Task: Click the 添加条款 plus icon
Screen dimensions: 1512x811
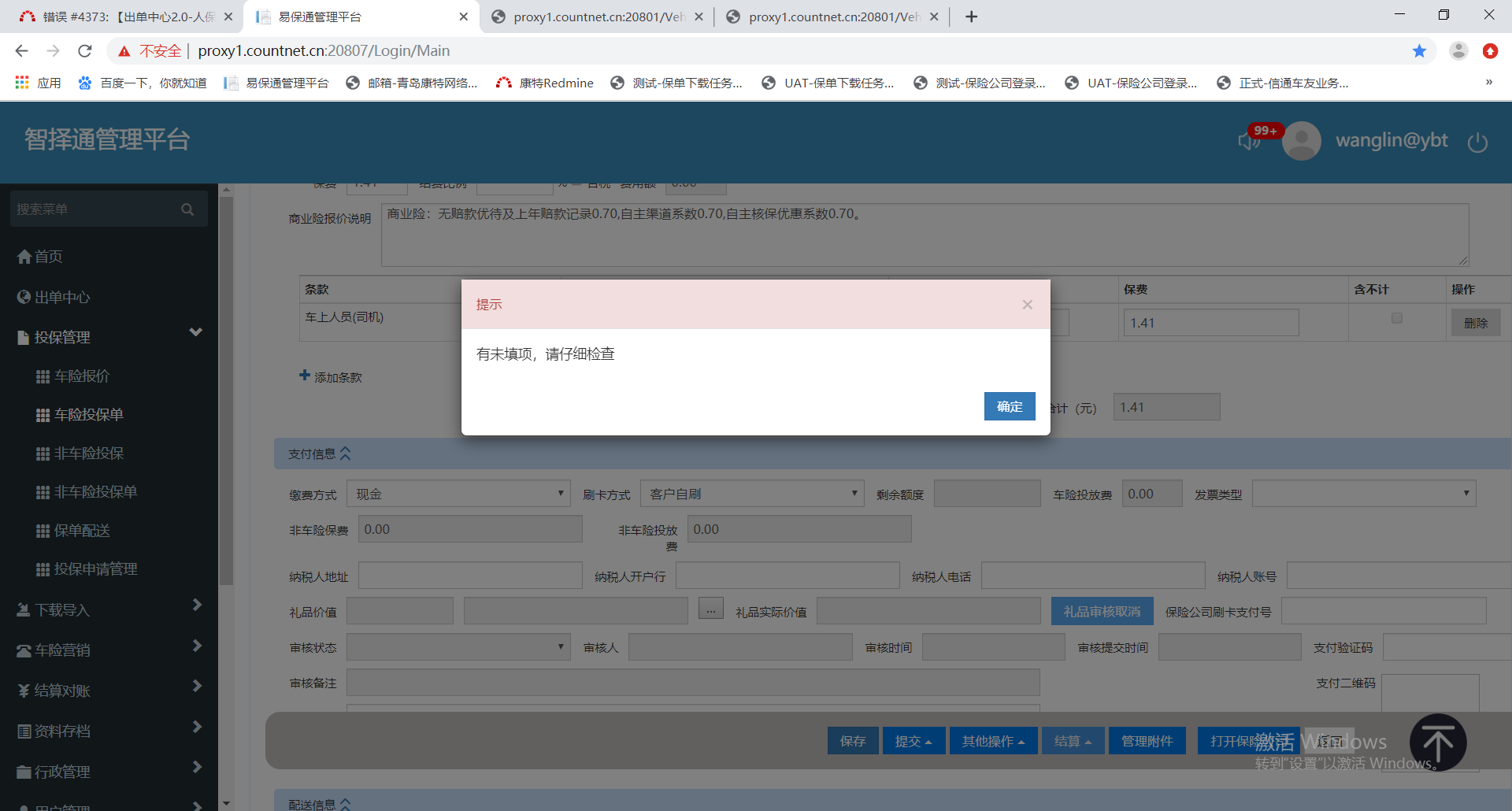Action: point(305,376)
